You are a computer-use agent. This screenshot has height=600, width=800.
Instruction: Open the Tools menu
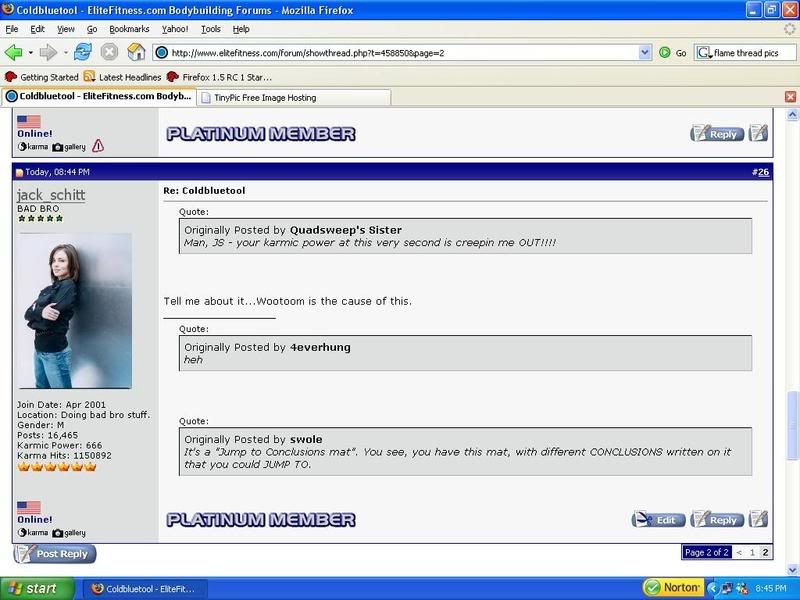pyautogui.click(x=210, y=30)
